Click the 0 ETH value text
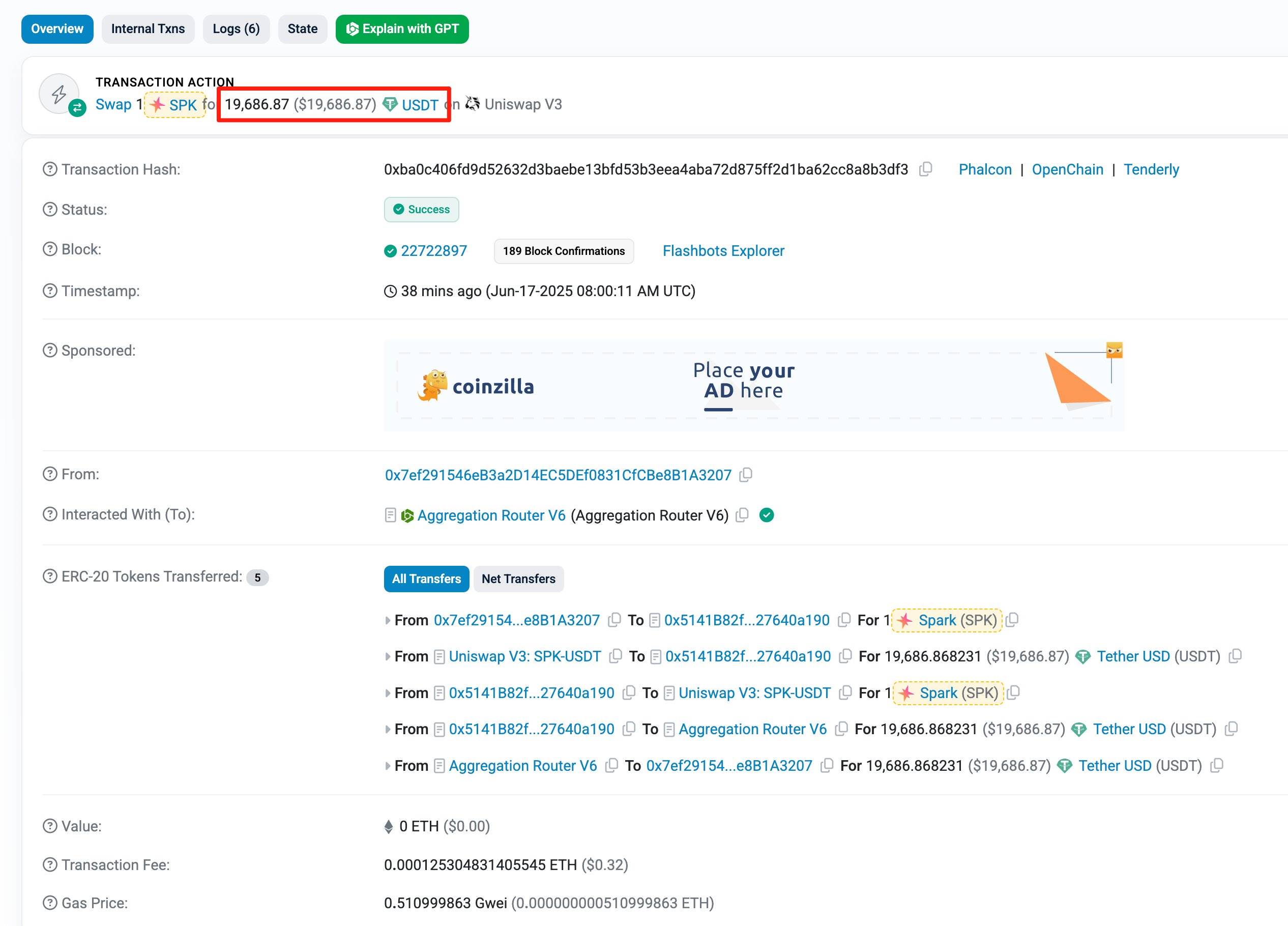The image size is (1288, 926). tap(419, 826)
